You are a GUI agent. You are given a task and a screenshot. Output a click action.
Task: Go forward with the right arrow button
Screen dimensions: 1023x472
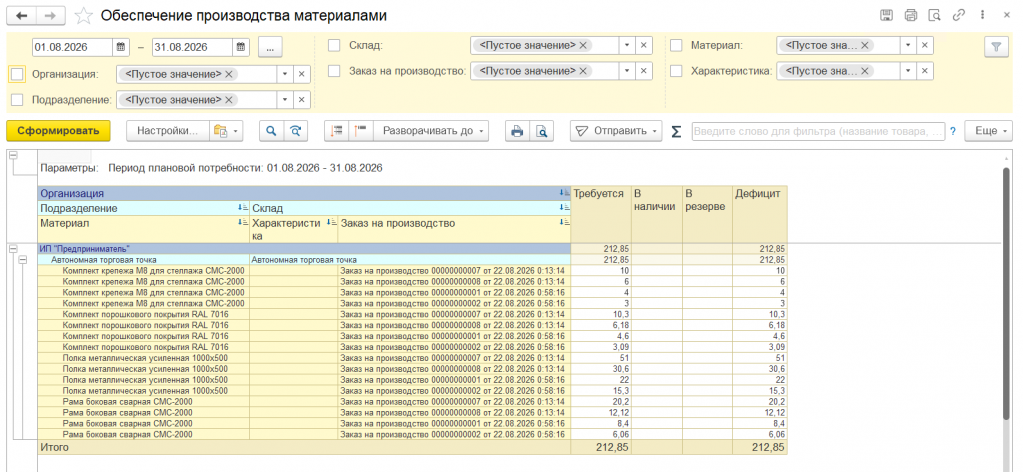coord(51,15)
